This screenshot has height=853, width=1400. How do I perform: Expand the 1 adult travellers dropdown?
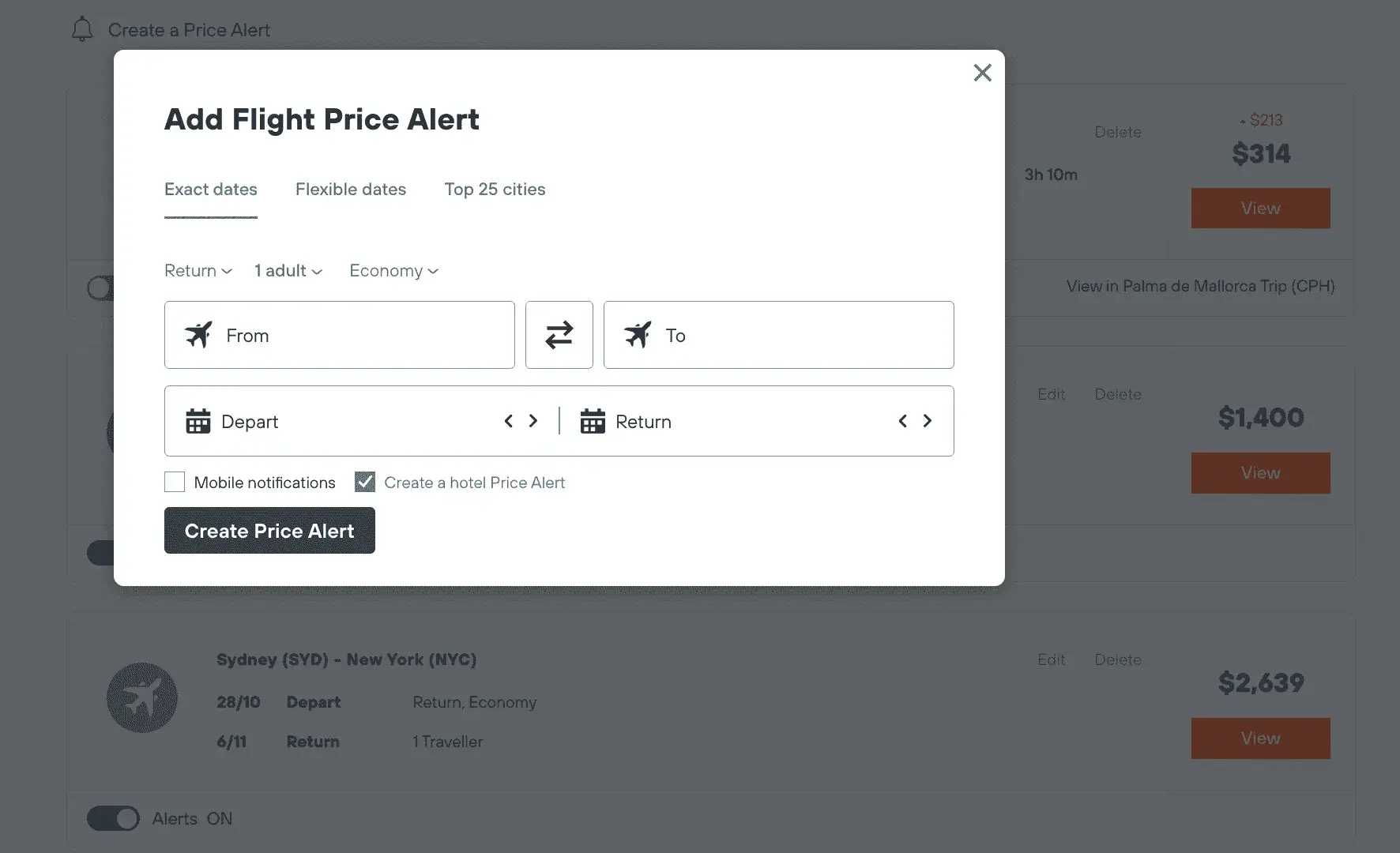(x=288, y=271)
